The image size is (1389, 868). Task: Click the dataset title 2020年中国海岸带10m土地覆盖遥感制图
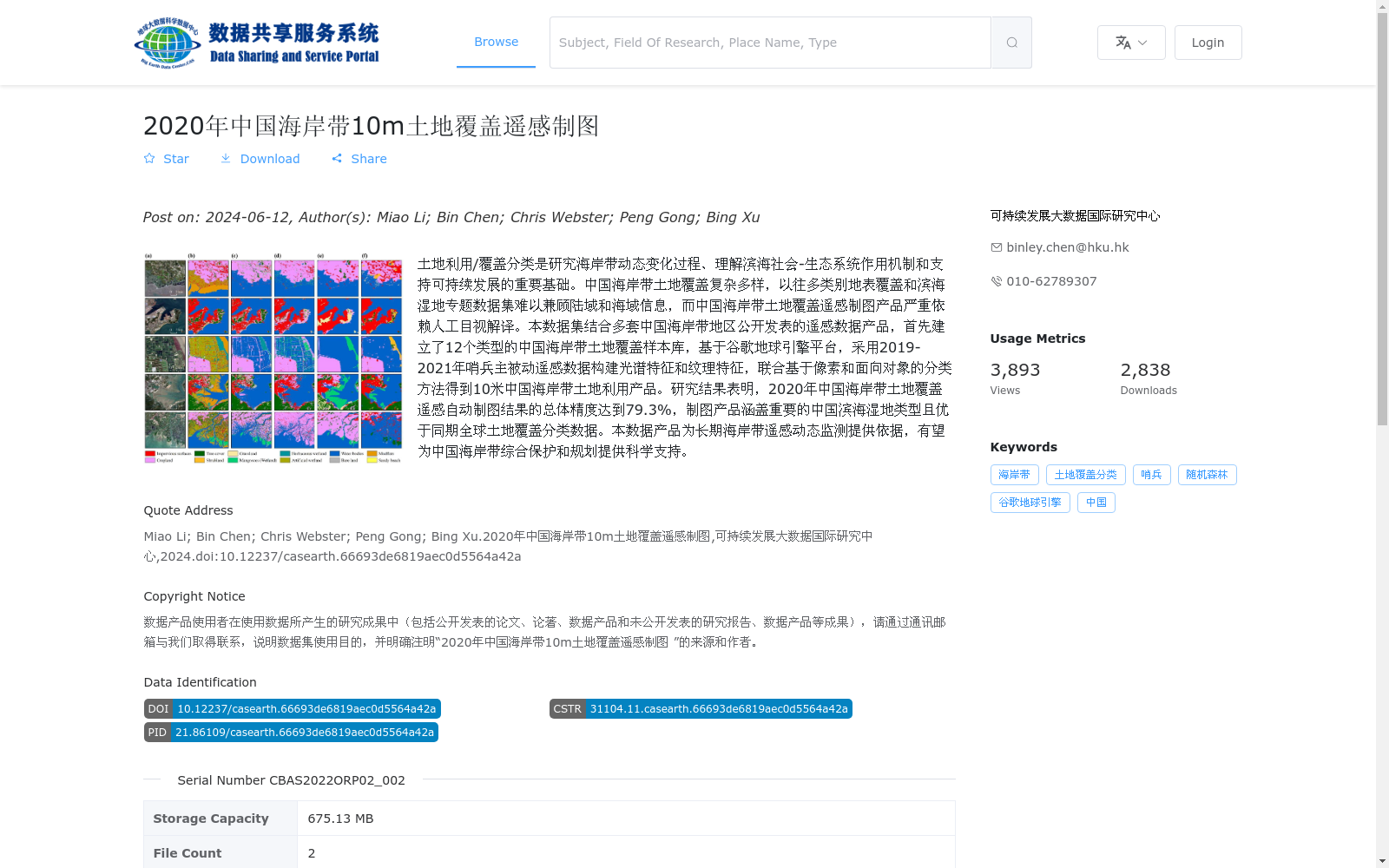(372, 126)
